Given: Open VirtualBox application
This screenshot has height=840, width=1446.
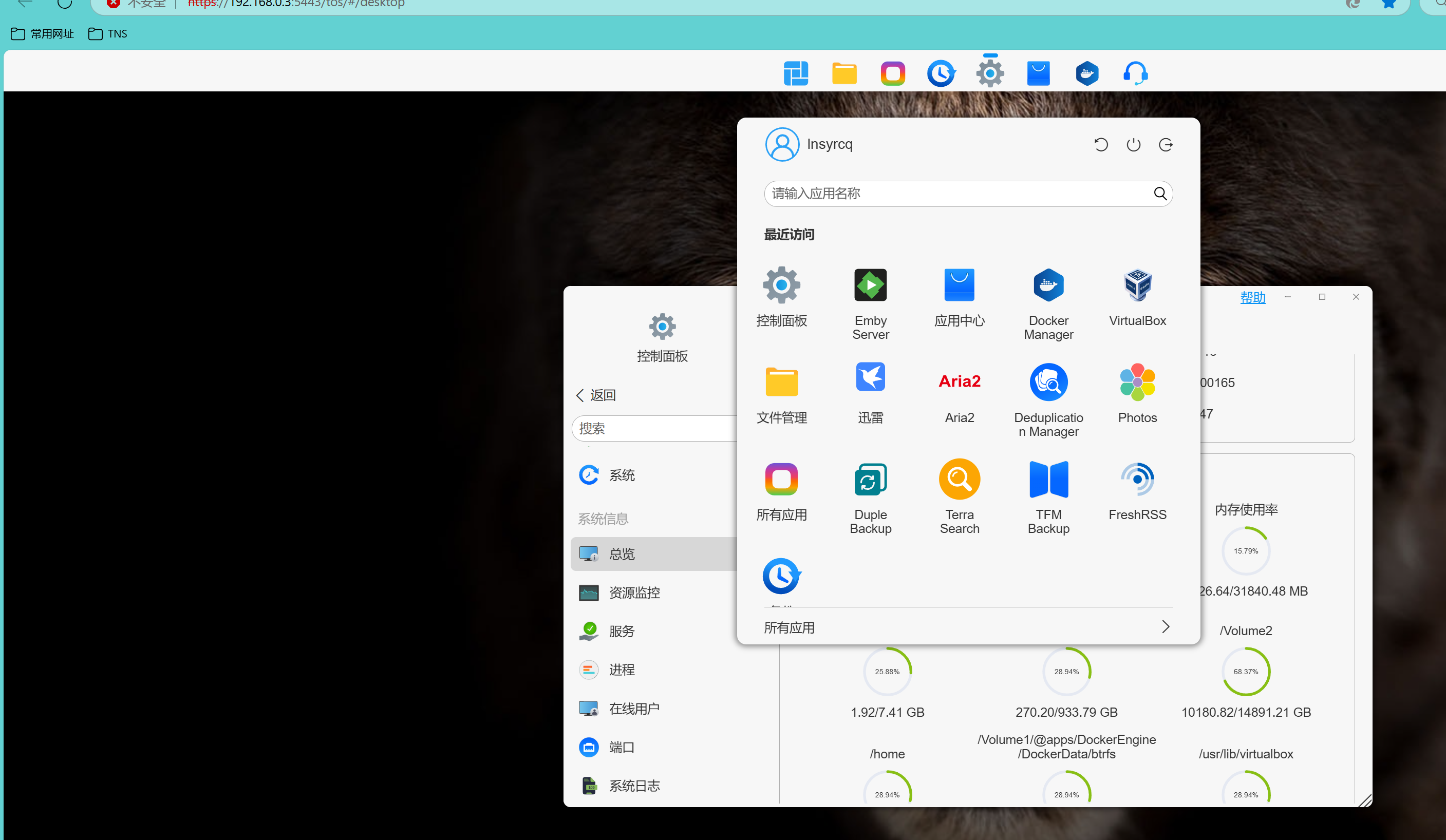Looking at the screenshot, I should pos(1137,285).
